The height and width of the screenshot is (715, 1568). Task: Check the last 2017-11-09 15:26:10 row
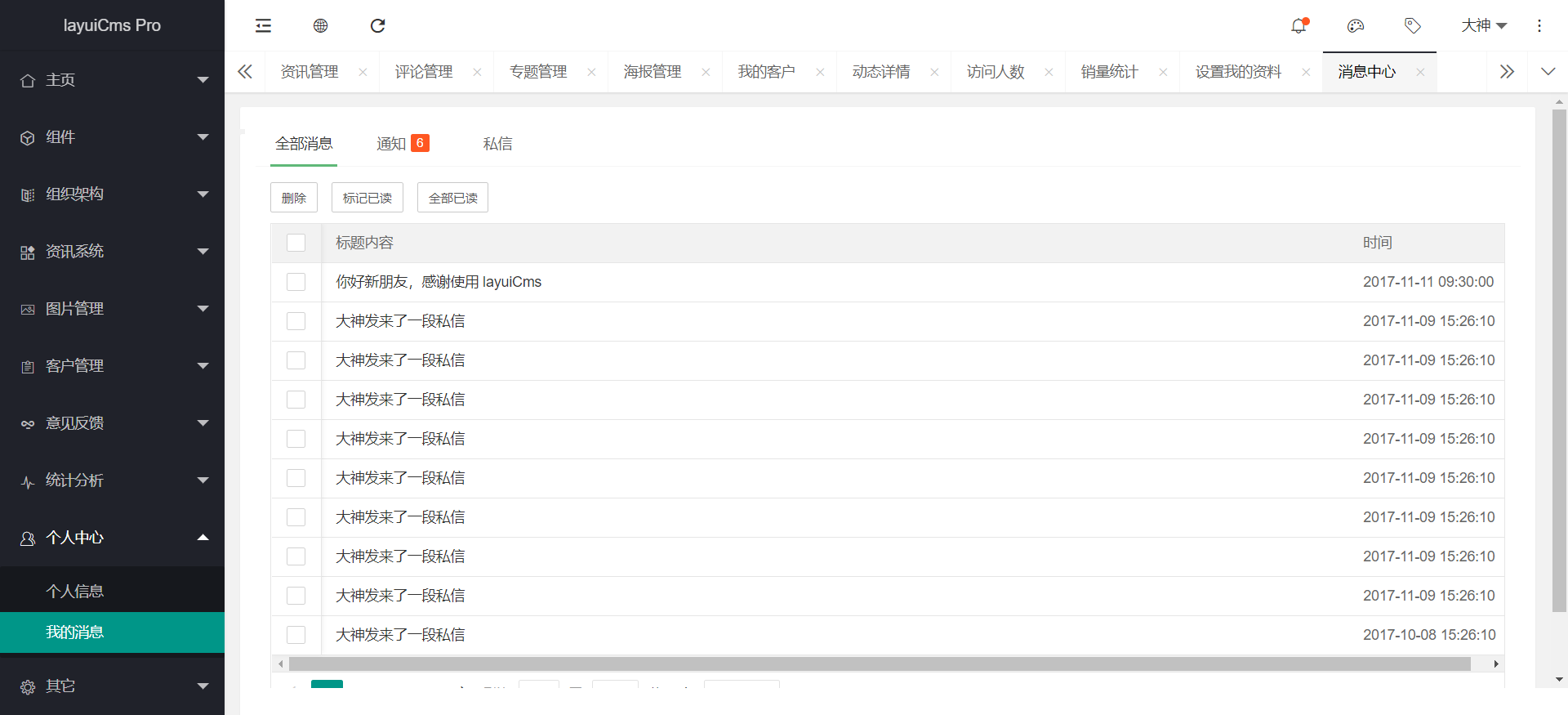296,596
